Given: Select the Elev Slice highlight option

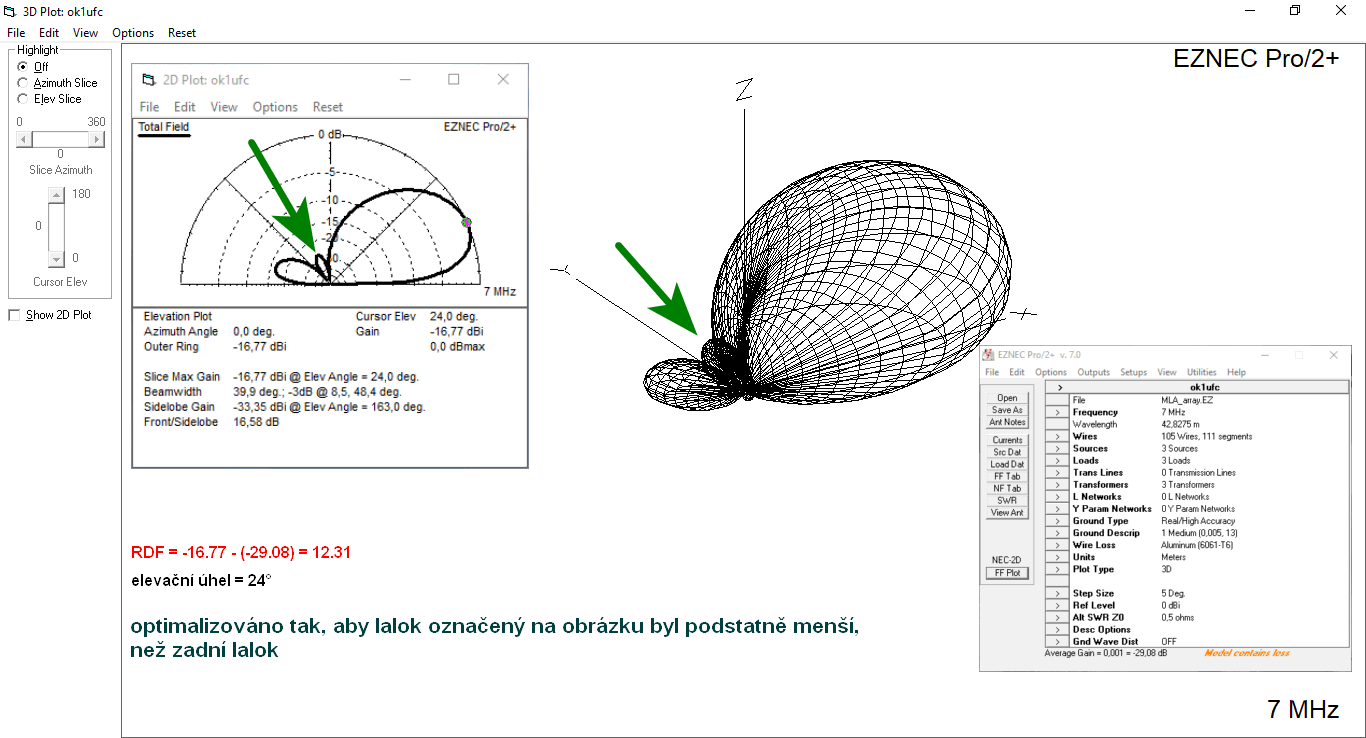Looking at the screenshot, I should (23, 99).
